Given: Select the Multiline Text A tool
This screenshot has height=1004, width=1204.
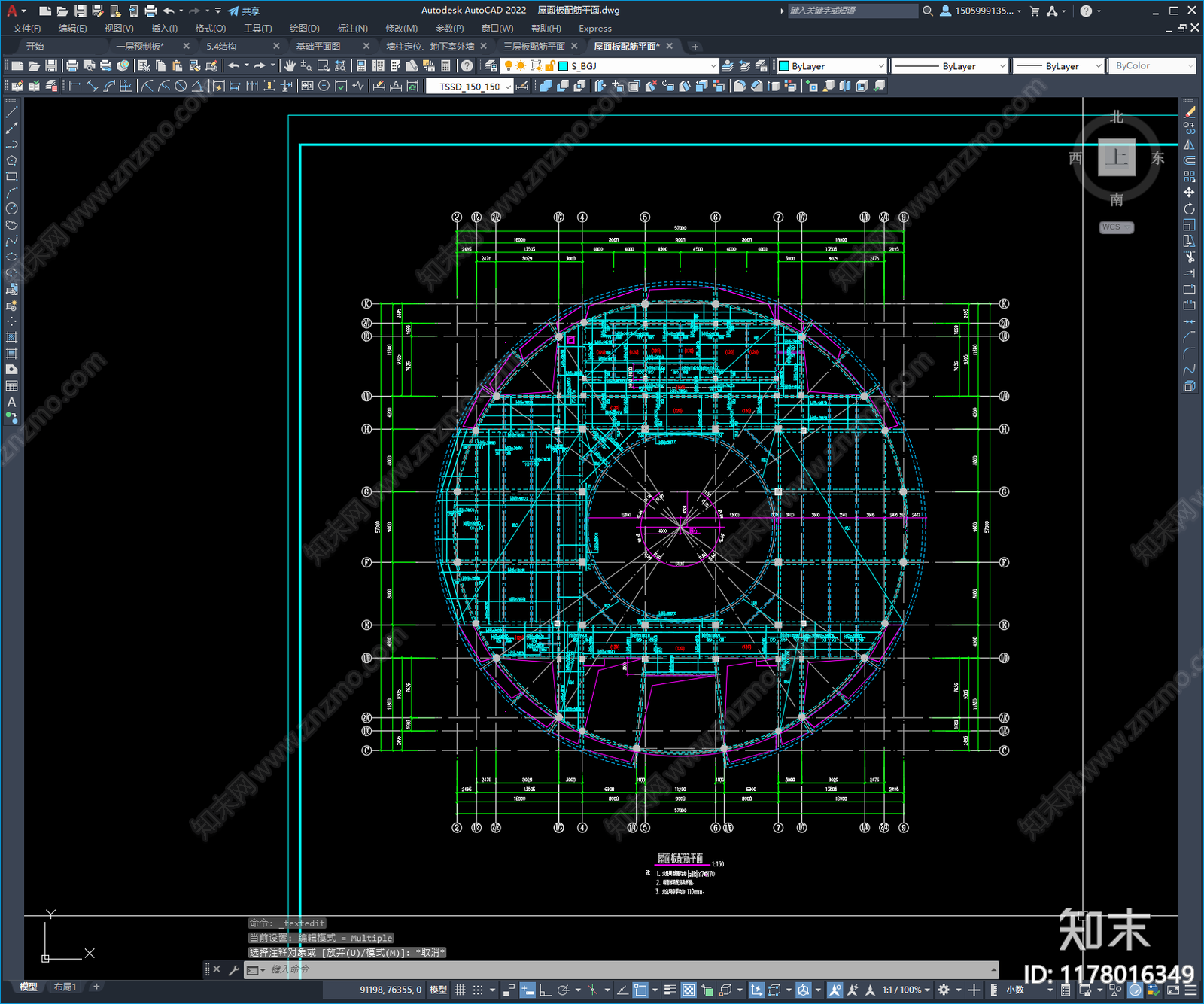Looking at the screenshot, I should (11, 402).
